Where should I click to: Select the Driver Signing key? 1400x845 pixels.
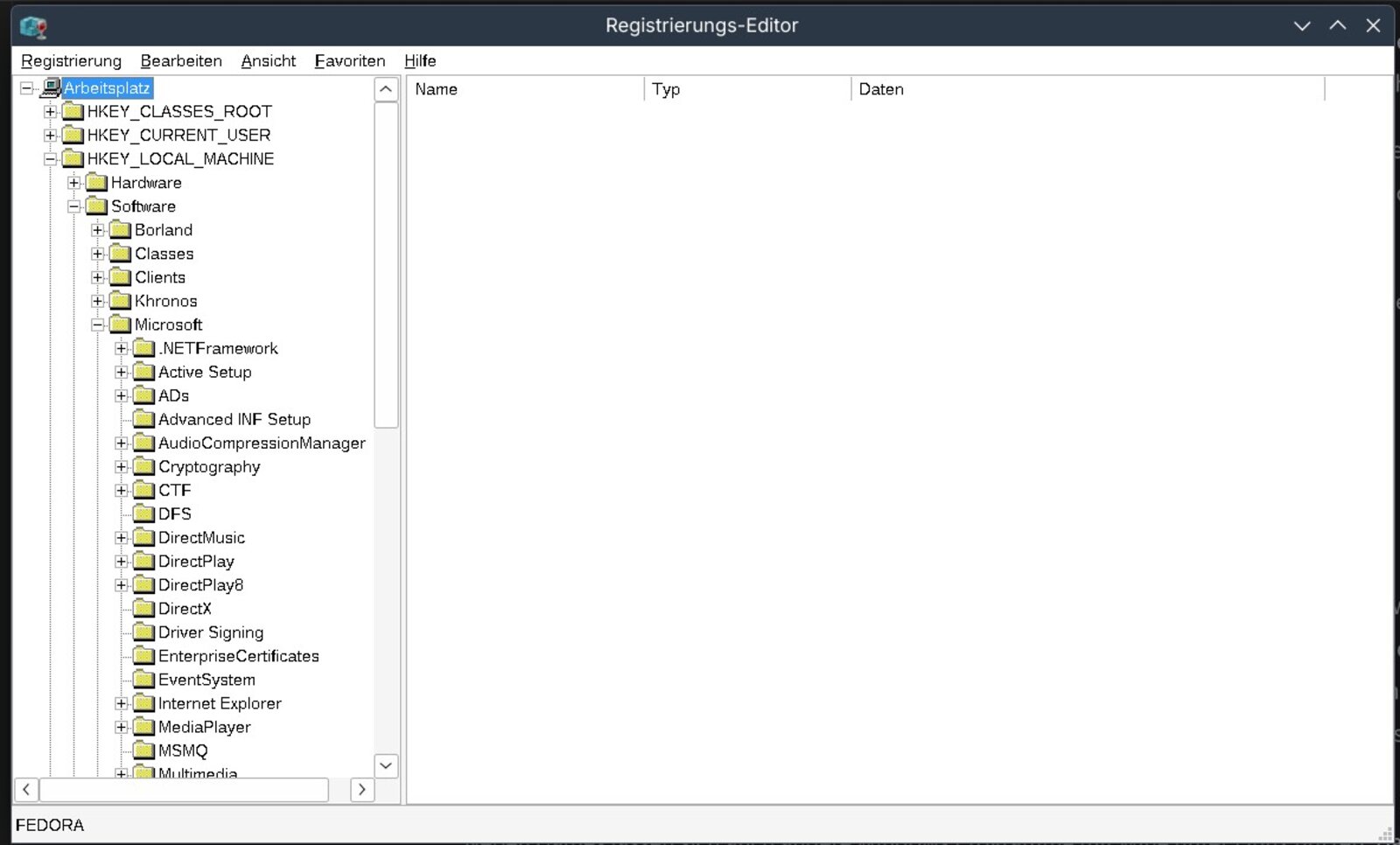click(x=210, y=632)
